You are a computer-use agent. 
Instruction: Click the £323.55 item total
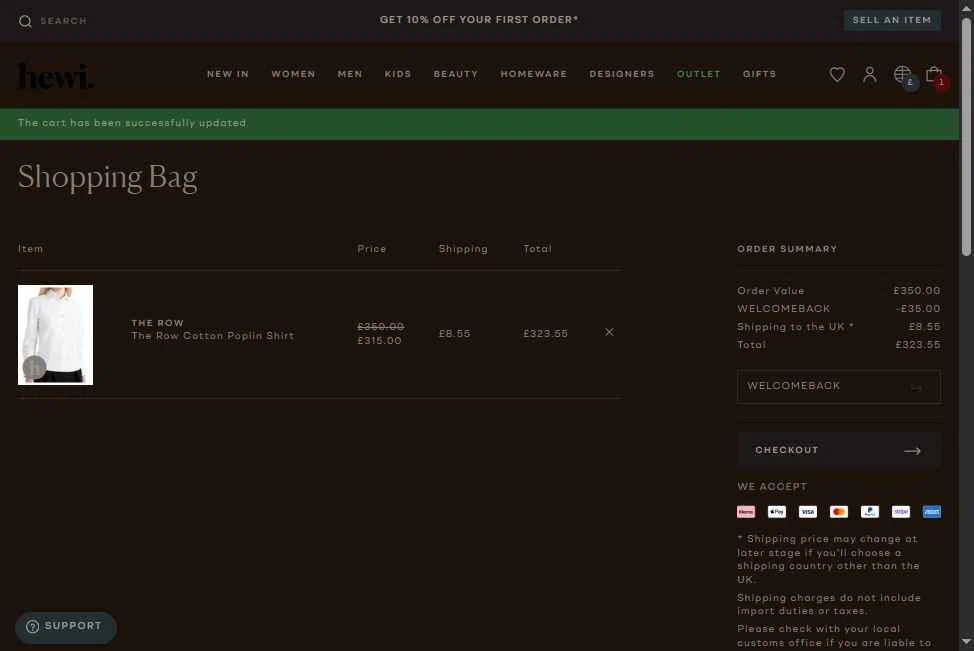[x=545, y=334]
